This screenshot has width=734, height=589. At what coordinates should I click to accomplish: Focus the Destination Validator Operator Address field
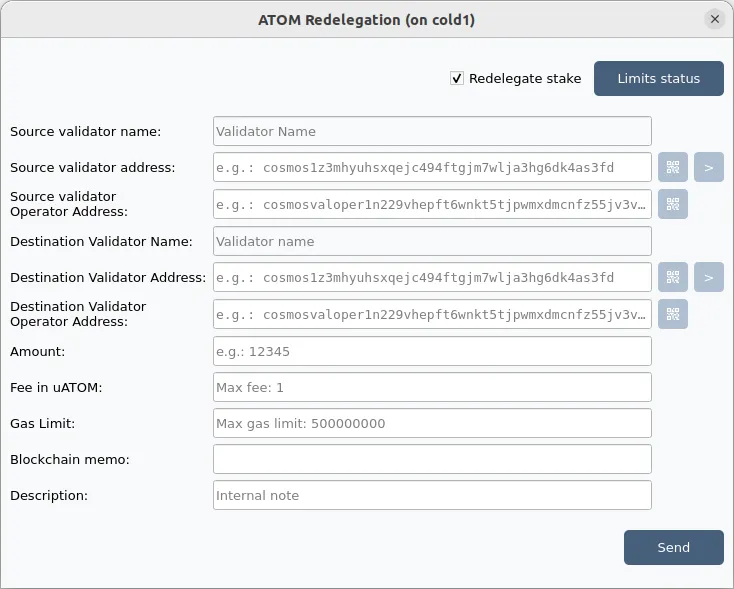coord(432,314)
